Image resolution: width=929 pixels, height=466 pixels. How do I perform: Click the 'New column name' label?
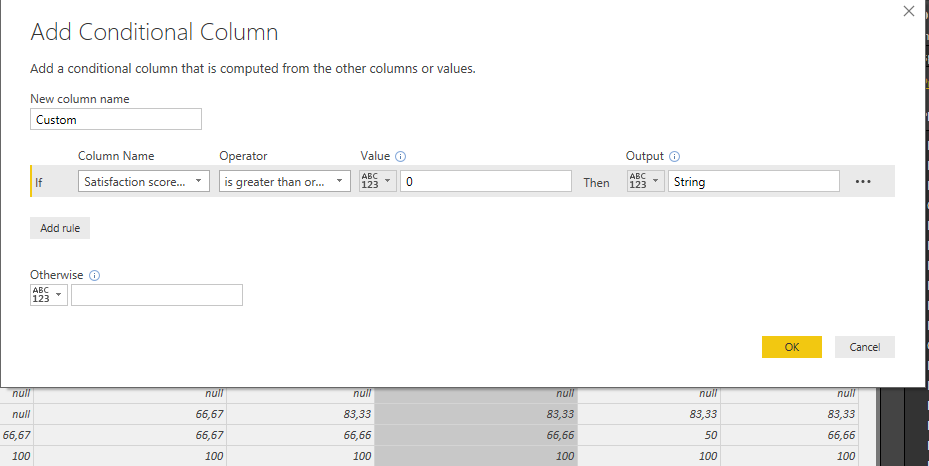(79, 99)
